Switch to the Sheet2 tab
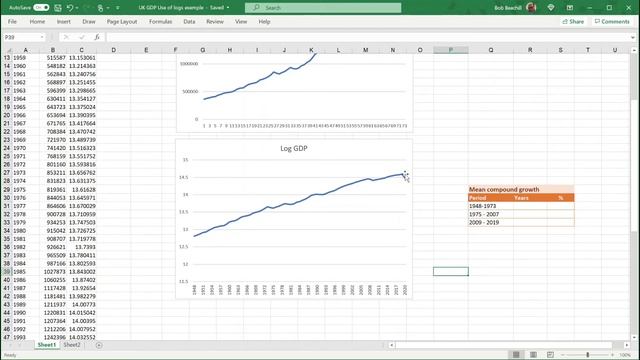 pyautogui.click(x=72, y=345)
